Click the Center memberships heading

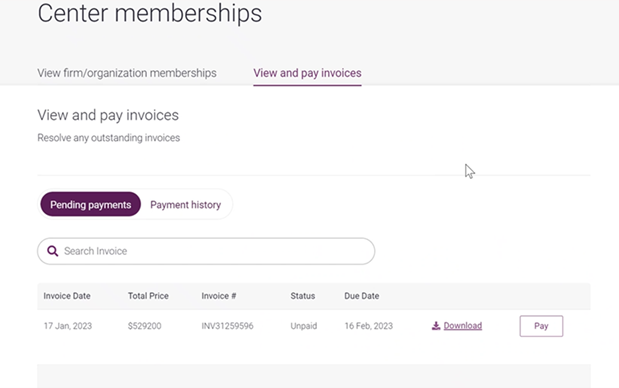pyautogui.click(x=150, y=13)
